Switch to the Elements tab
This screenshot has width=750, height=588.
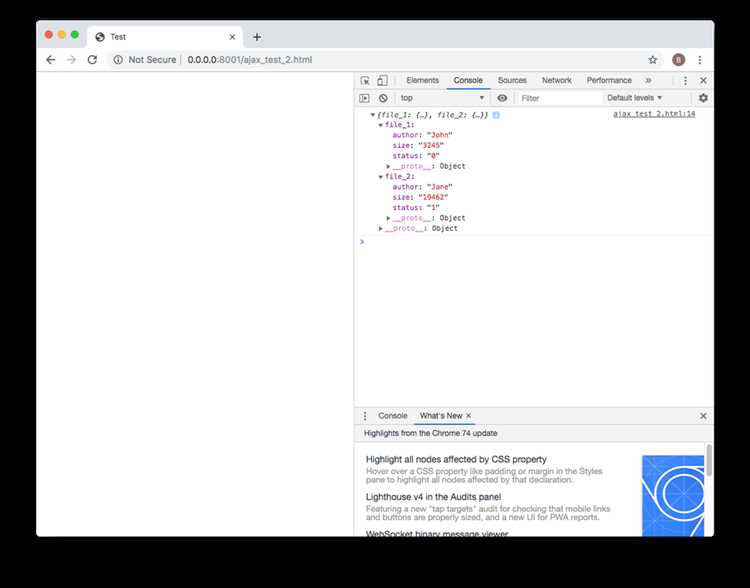(x=422, y=80)
